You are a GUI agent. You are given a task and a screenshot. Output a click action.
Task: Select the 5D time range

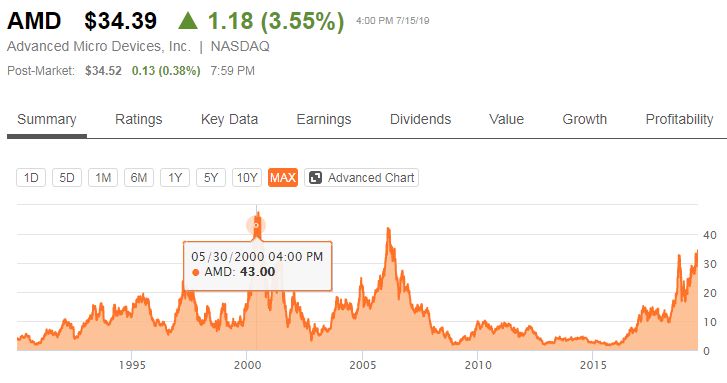(x=67, y=178)
